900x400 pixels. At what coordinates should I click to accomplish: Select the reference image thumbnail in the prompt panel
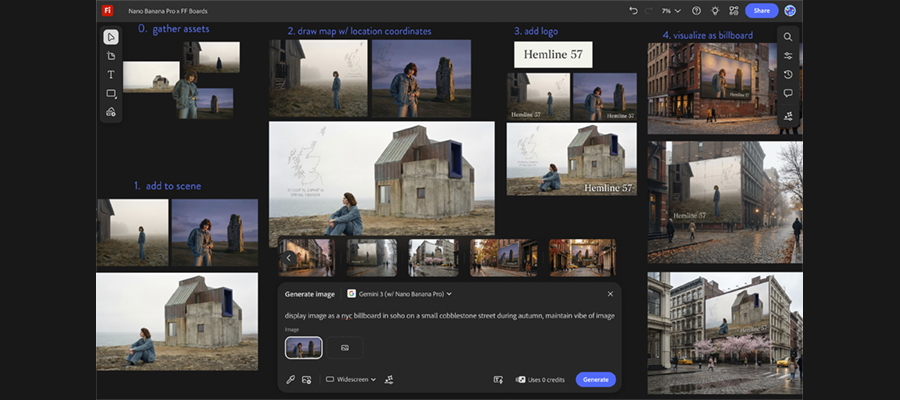click(304, 348)
